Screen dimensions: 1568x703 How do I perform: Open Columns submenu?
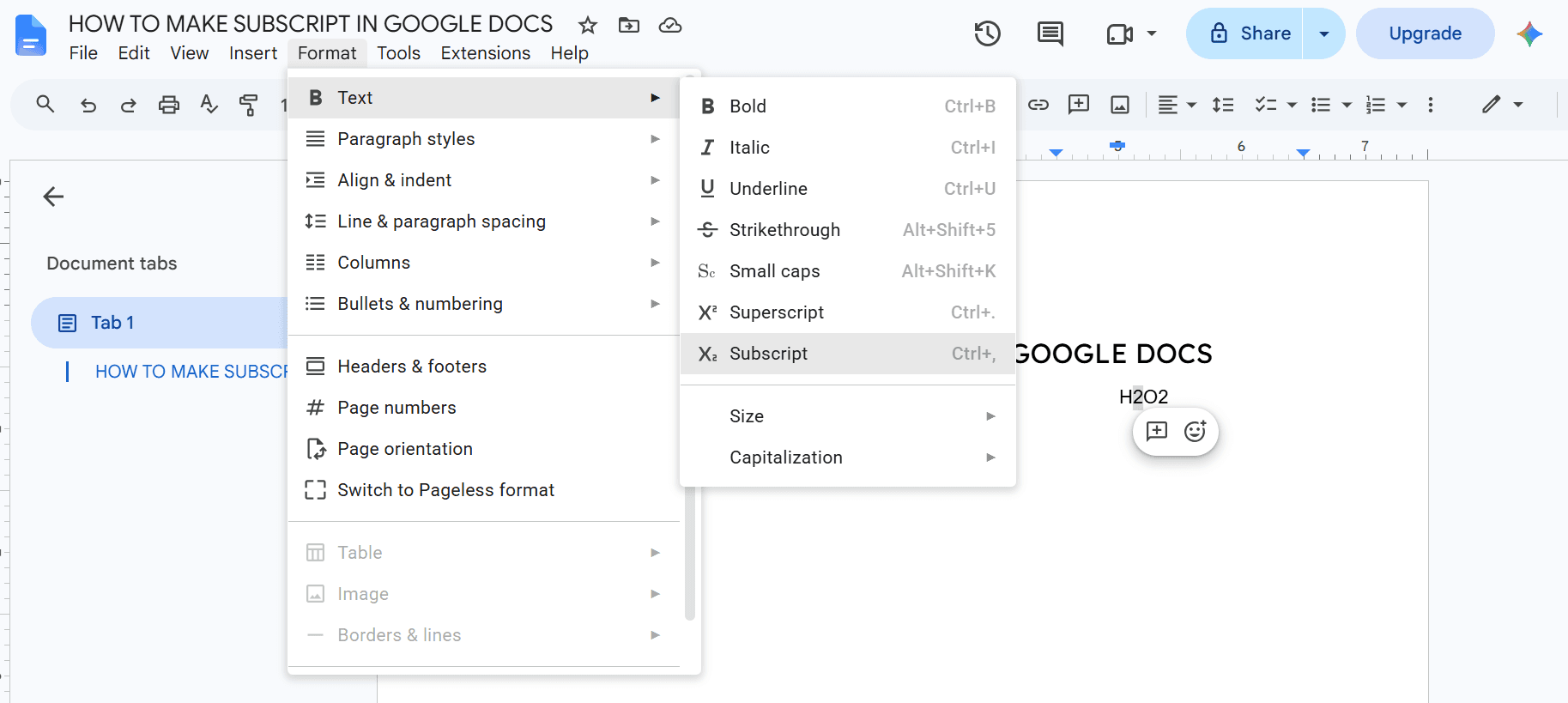(484, 263)
